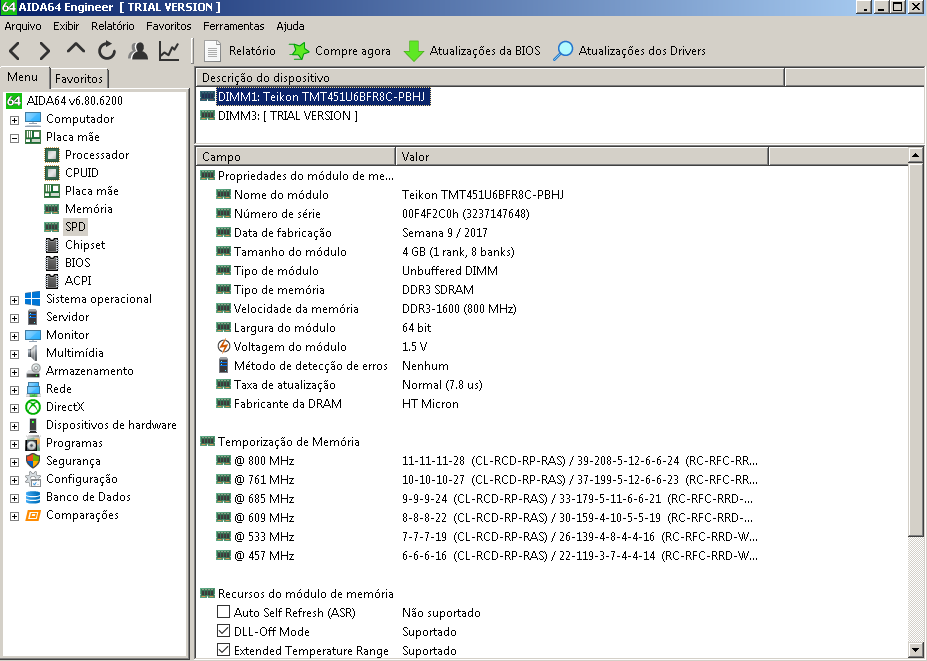Go forward with the right arrow icon
This screenshot has width=927, height=661.
coord(44,51)
